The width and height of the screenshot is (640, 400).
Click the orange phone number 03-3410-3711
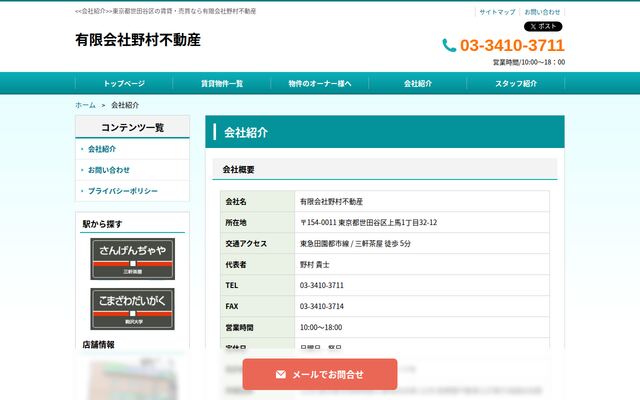point(512,45)
